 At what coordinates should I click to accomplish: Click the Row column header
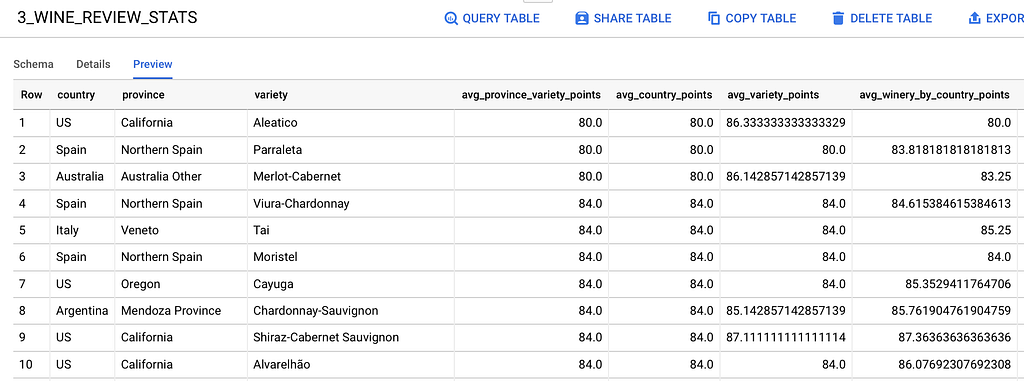[x=31, y=95]
